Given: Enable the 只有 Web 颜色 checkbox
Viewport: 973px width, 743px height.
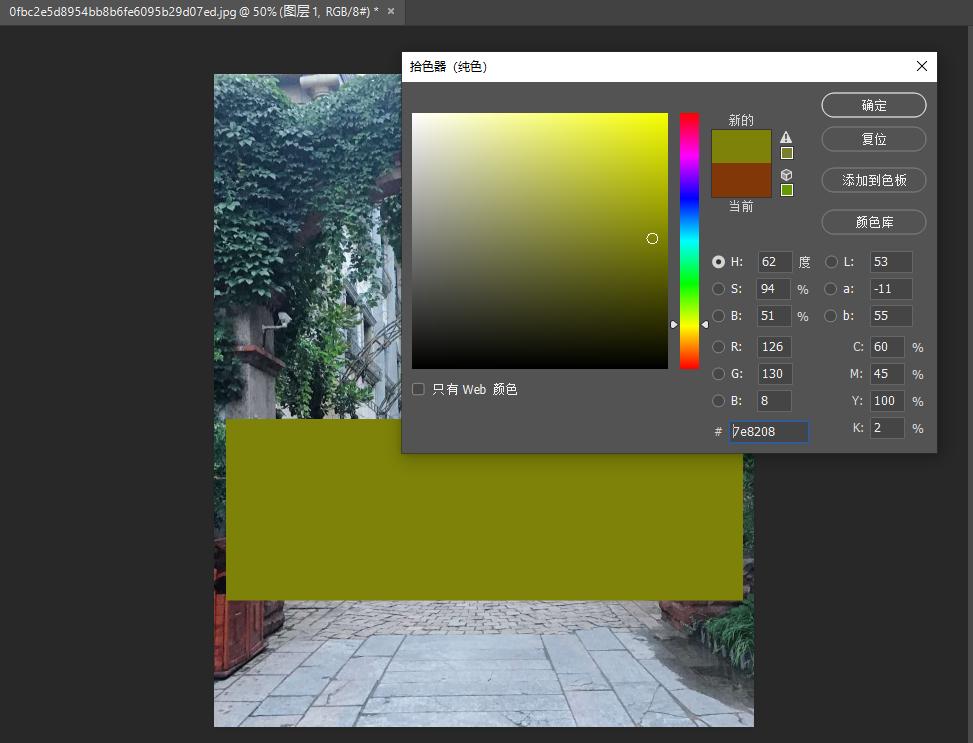Looking at the screenshot, I should pos(419,389).
